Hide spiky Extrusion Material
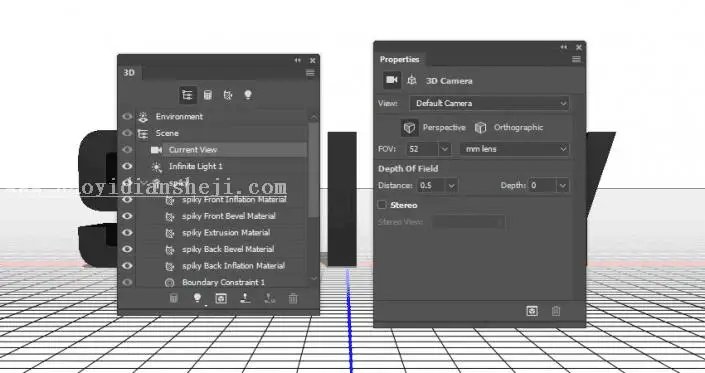Viewport: 705px width, 373px height. (x=127, y=232)
